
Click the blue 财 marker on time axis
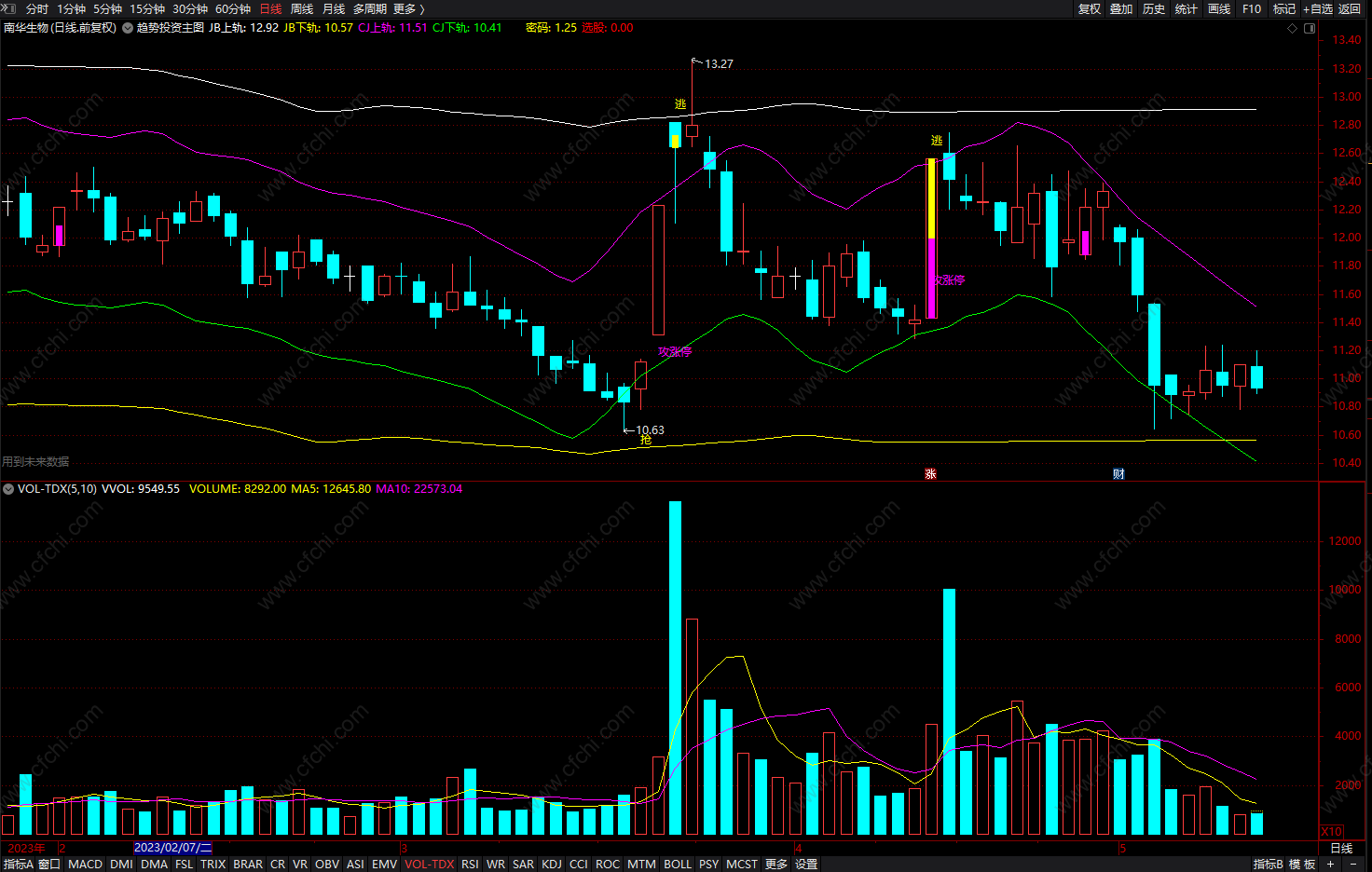(1118, 474)
